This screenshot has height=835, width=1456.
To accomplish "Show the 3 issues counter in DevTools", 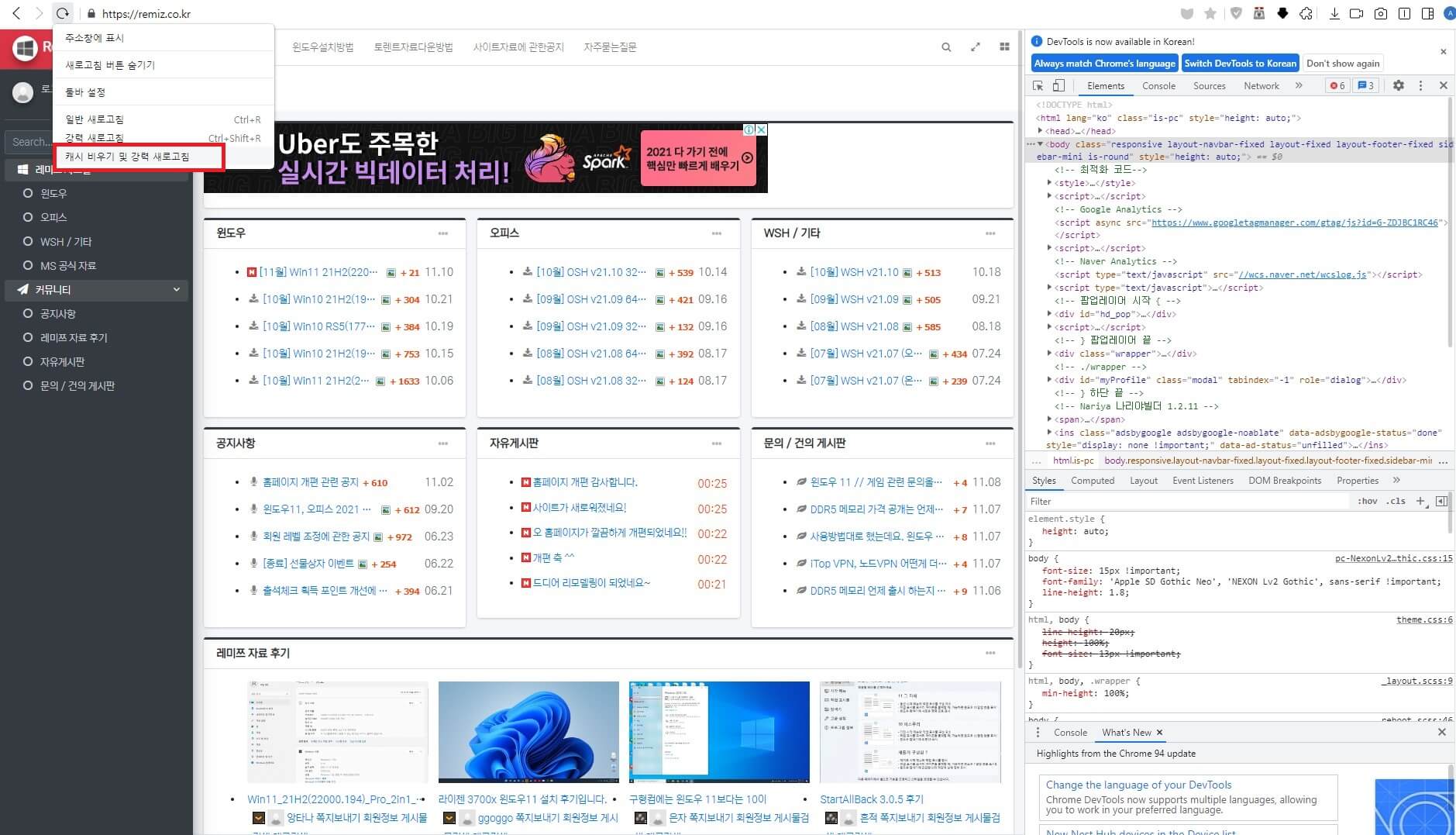I will tap(1365, 85).
